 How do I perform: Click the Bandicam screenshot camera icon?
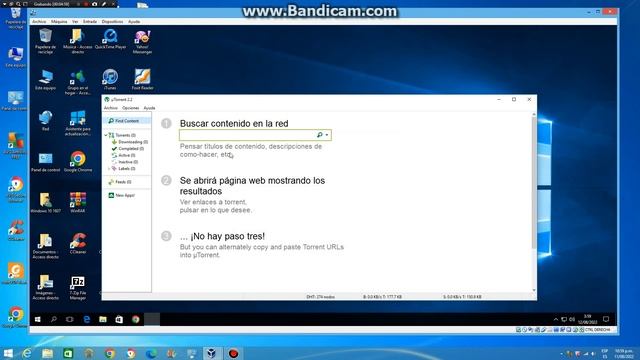[x=95, y=4]
